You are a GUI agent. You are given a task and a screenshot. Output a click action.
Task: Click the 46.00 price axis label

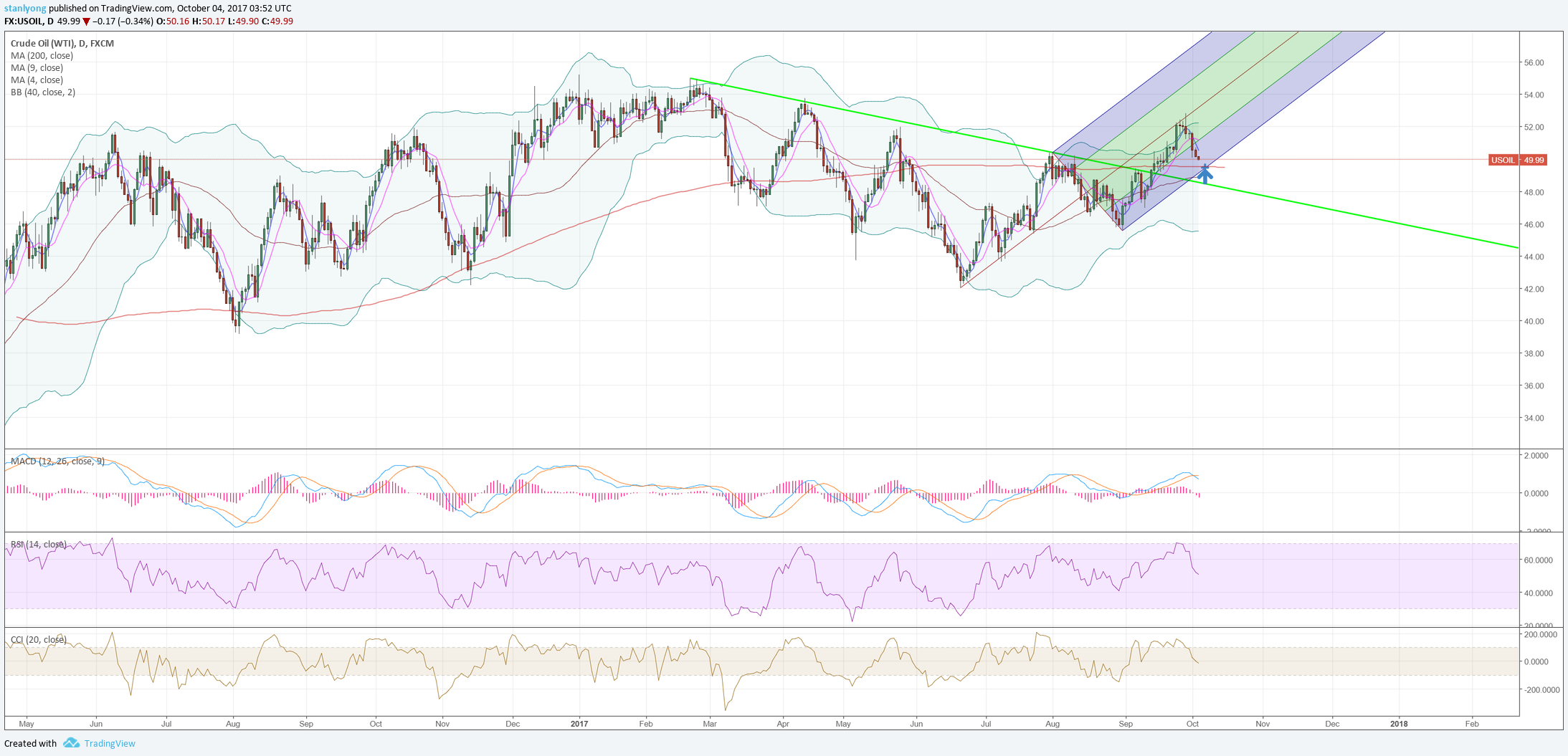point(1534,224)
